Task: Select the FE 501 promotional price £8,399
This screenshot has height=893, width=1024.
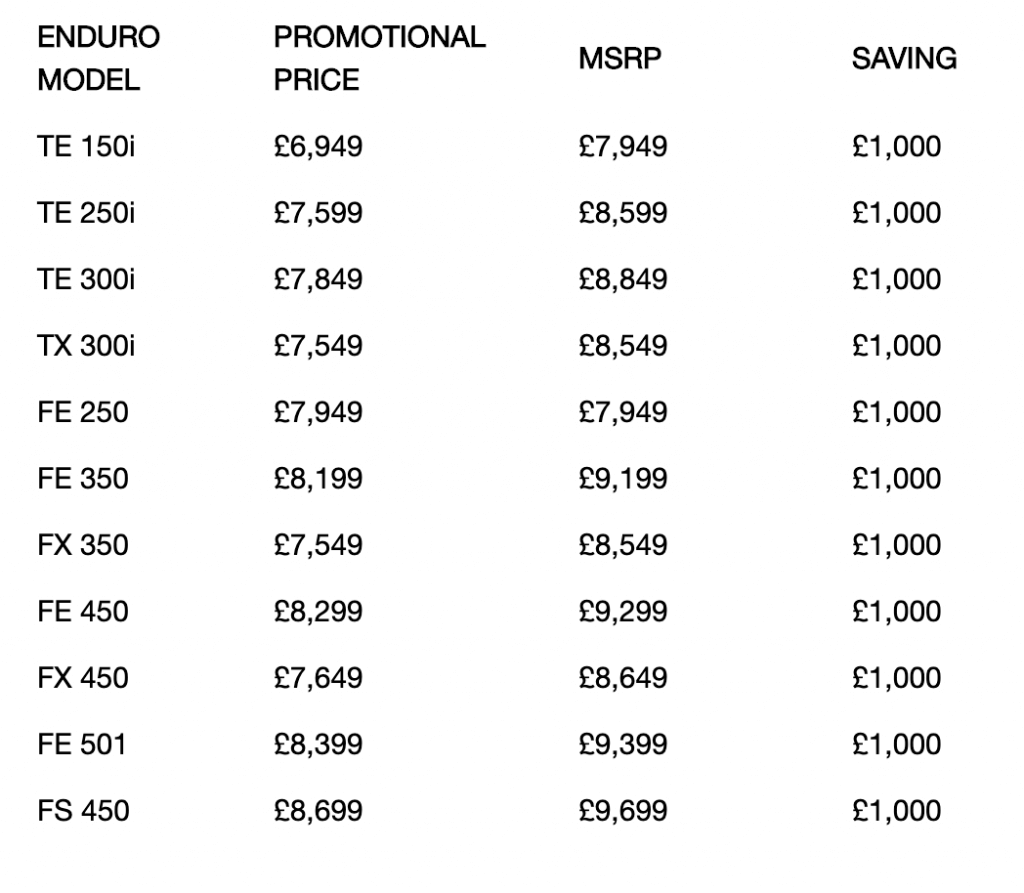Action: pyautogui.click(x=318, y=744)
